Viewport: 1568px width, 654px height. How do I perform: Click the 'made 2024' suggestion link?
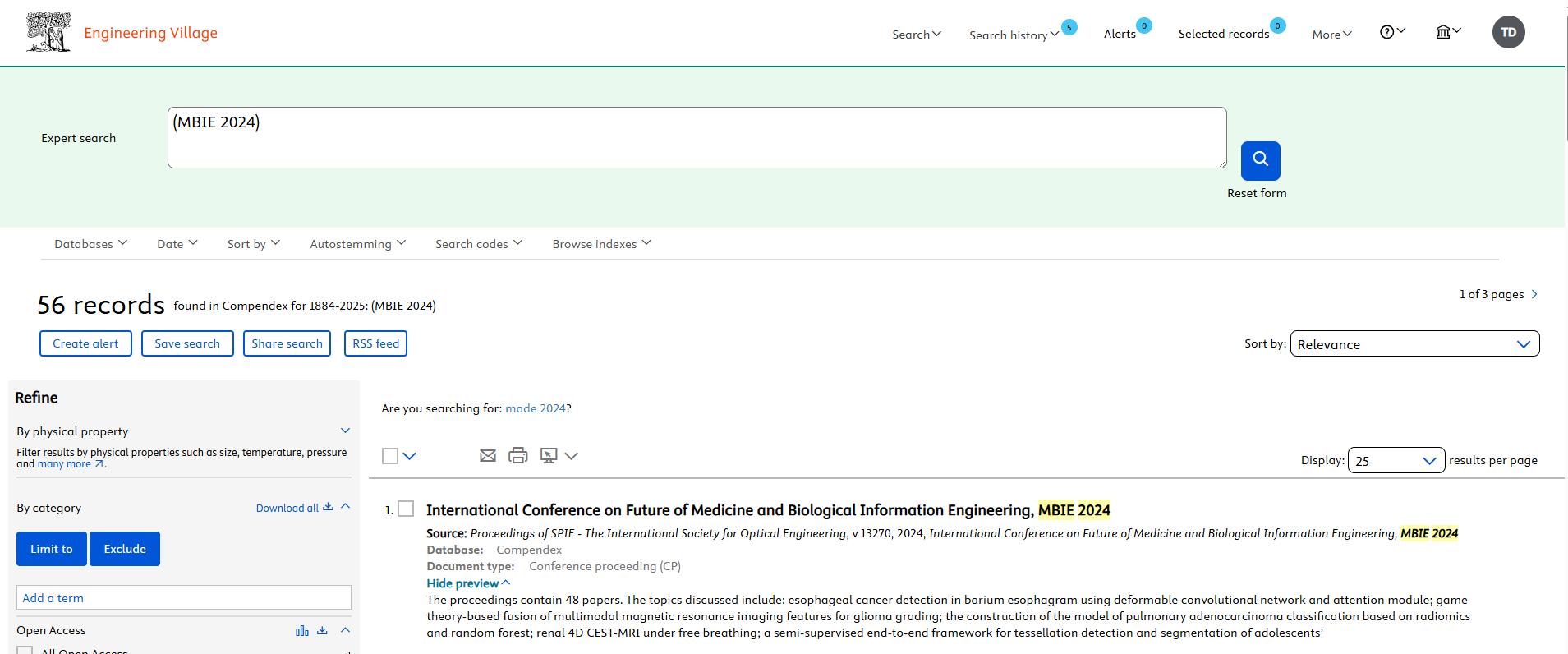coord(535,408)
